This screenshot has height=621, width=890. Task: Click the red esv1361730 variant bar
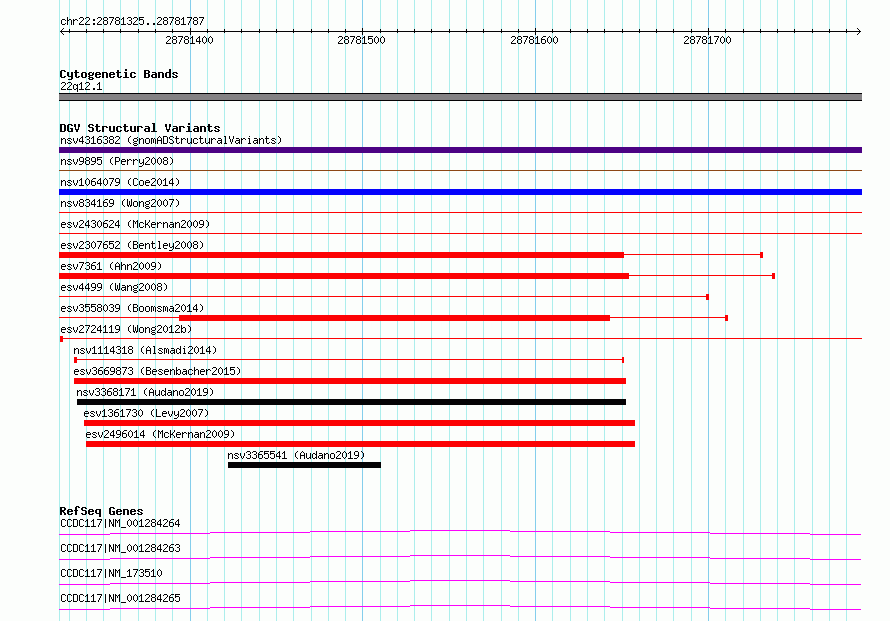(359, 423)
